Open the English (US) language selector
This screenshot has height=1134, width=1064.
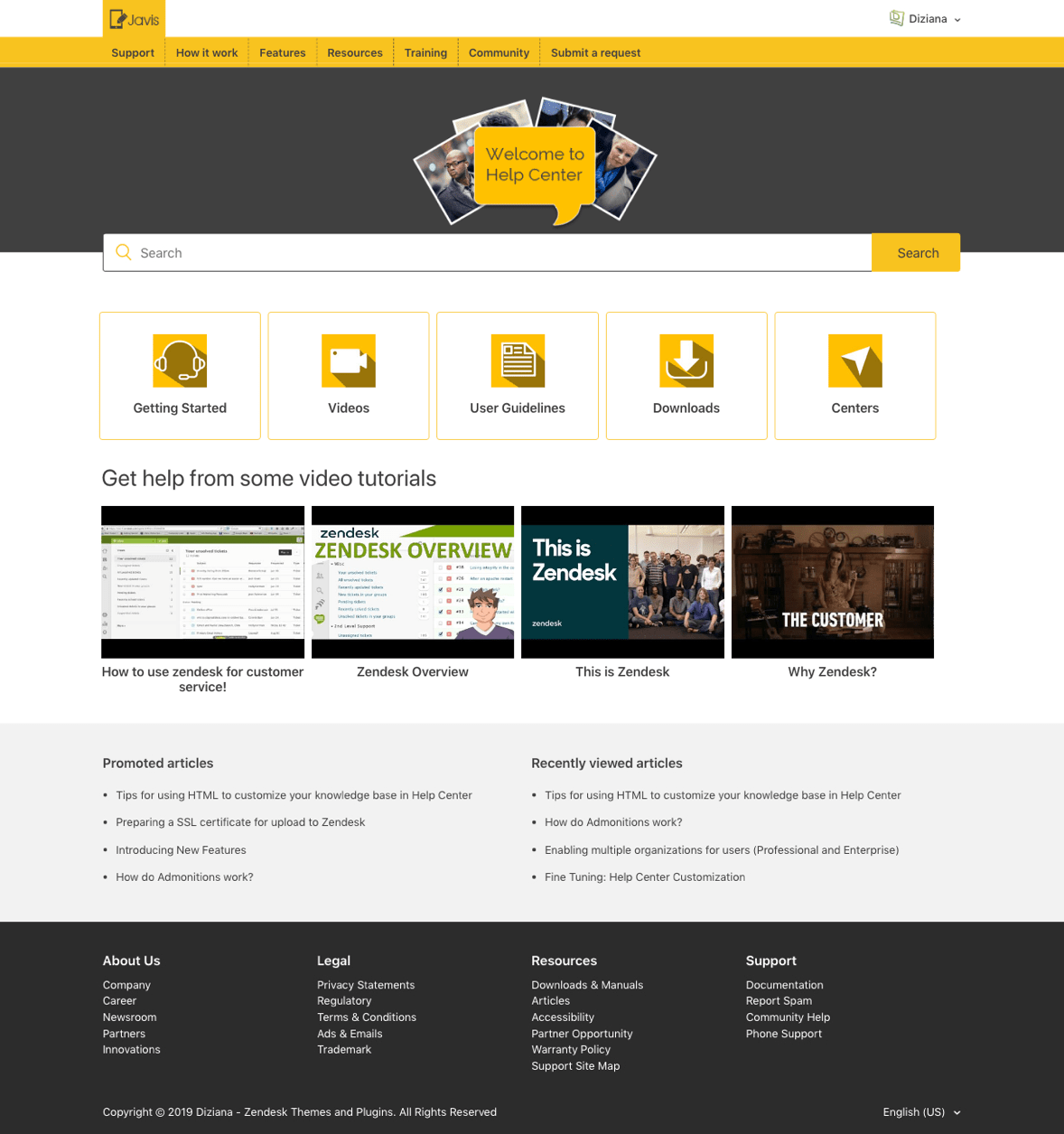point(921,1112)
